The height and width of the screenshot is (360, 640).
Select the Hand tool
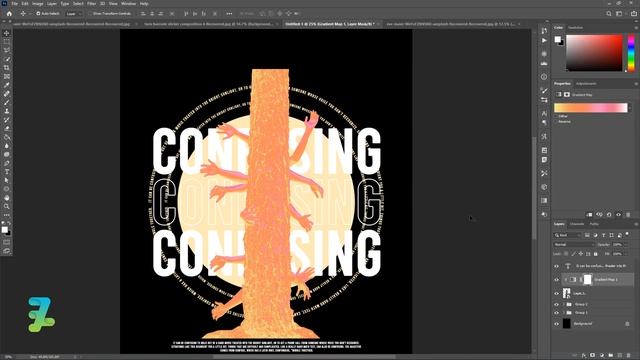click(7, 198)
